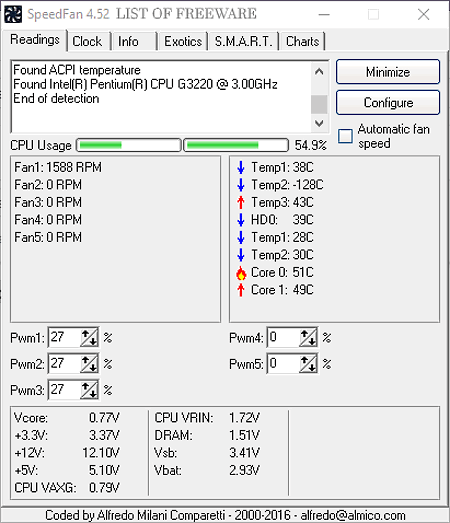Viewport: 450px width, 523px height.
Task: Switch to the Readings tab
Action: click(x=35, y=40)
